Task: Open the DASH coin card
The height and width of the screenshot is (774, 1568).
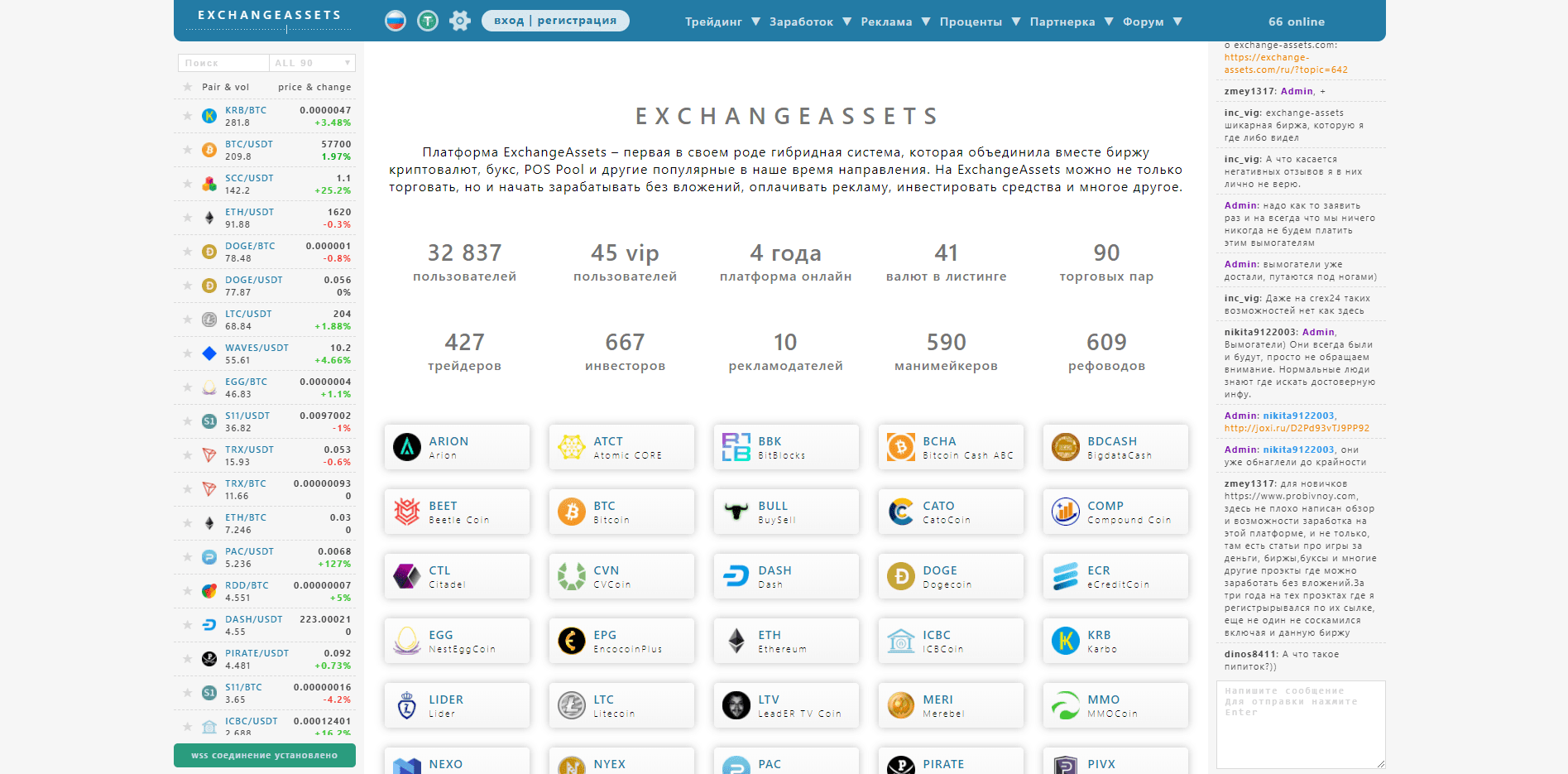Action: point(784,575)
